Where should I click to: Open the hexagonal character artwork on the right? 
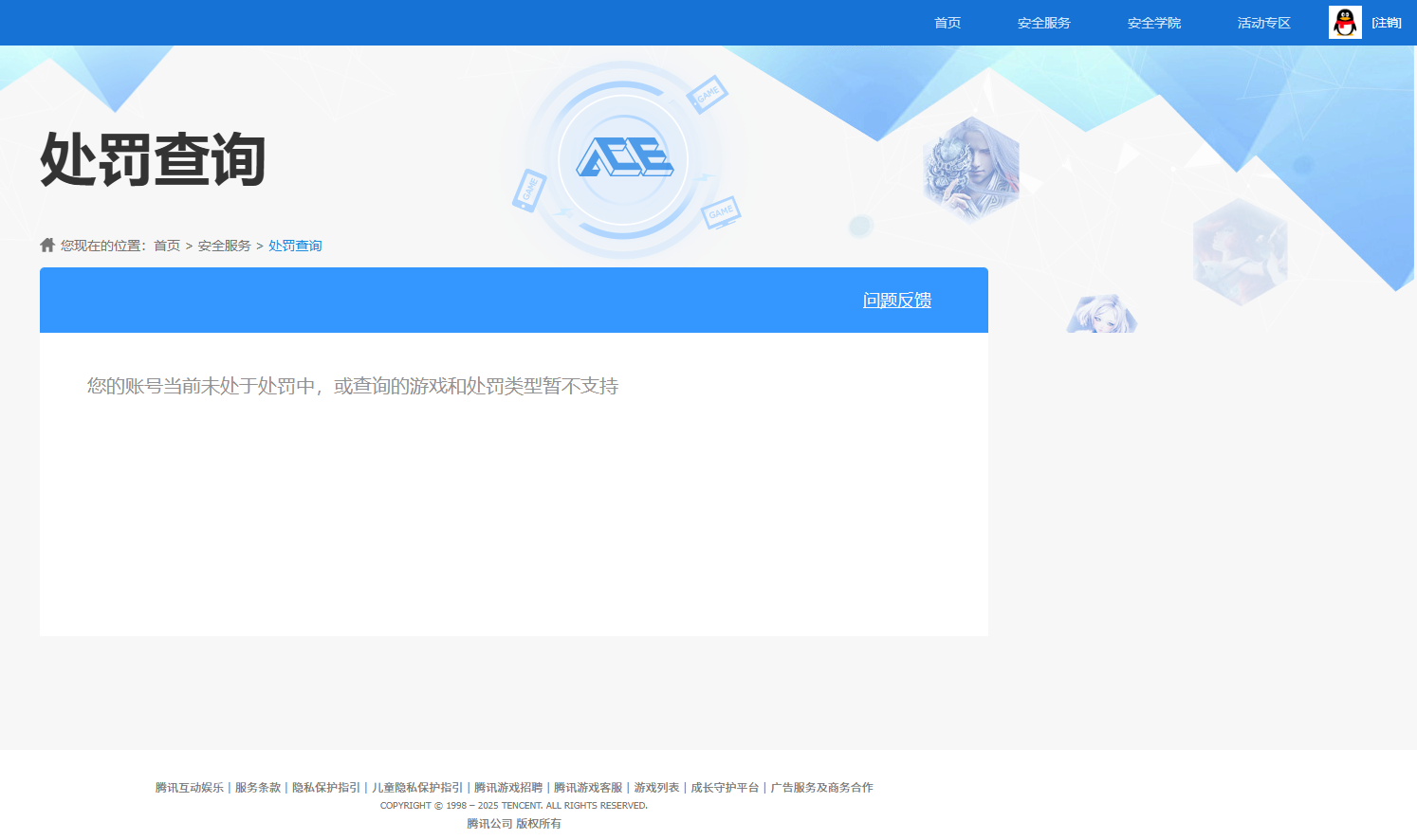pos(970,167)
